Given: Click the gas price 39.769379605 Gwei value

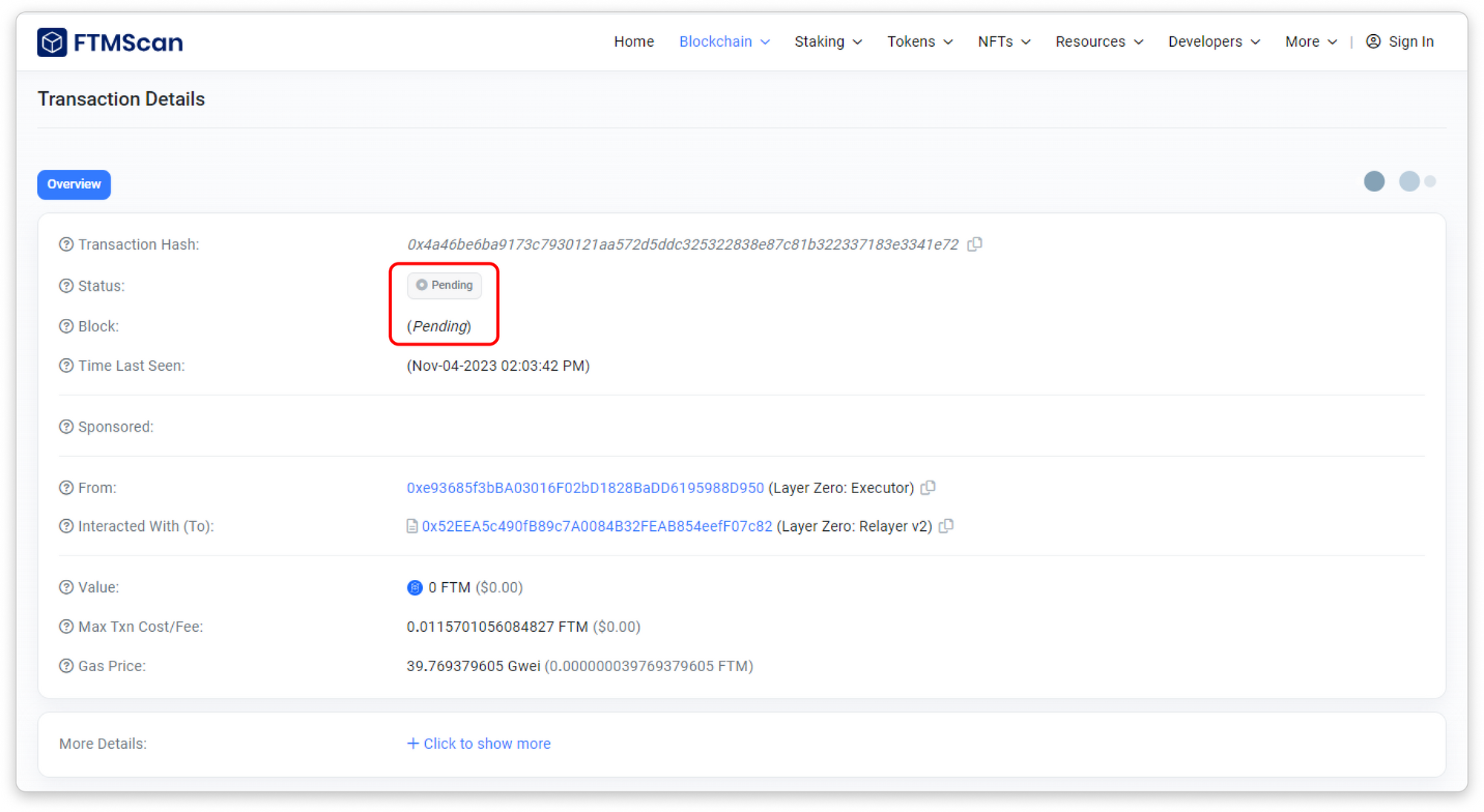Looking at the screenshot, I should [x=473, y=666].
